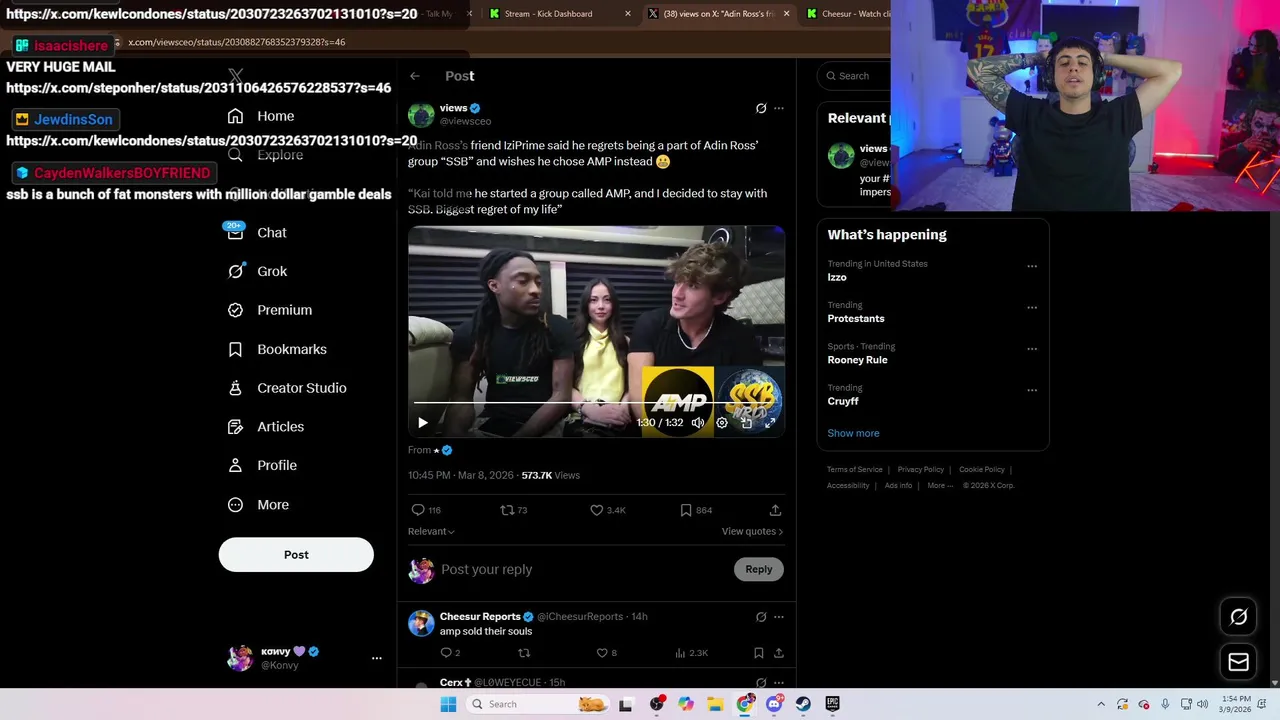Screen dimensions: 1280x720
Task: Open the Rooney Rule trending topic
Action: pyautogui.click(x=857, y=360)
